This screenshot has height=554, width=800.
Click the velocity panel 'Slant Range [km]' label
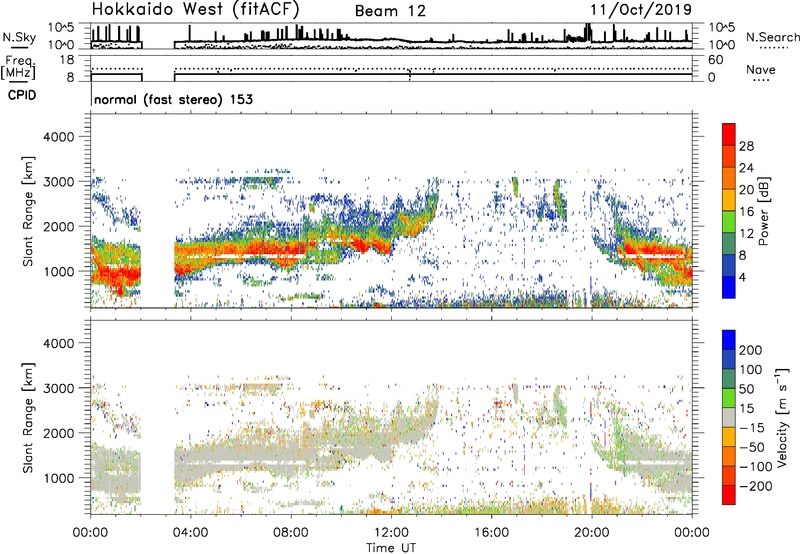click(28, 418)
